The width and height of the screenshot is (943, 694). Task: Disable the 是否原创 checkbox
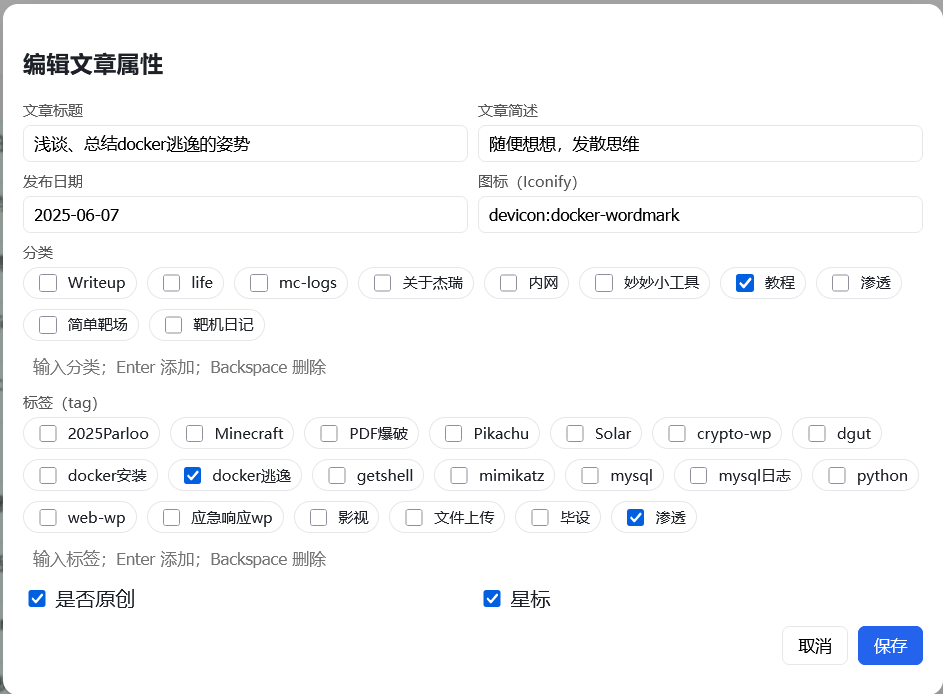[37, 598]
